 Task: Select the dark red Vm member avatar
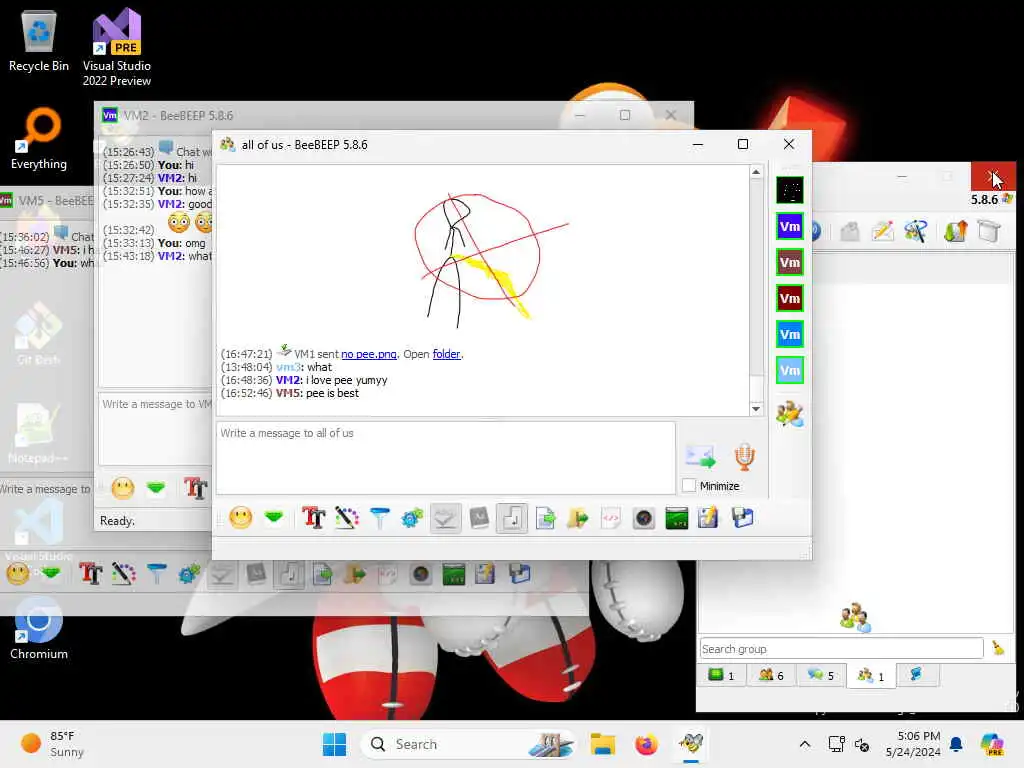[790, 298]
